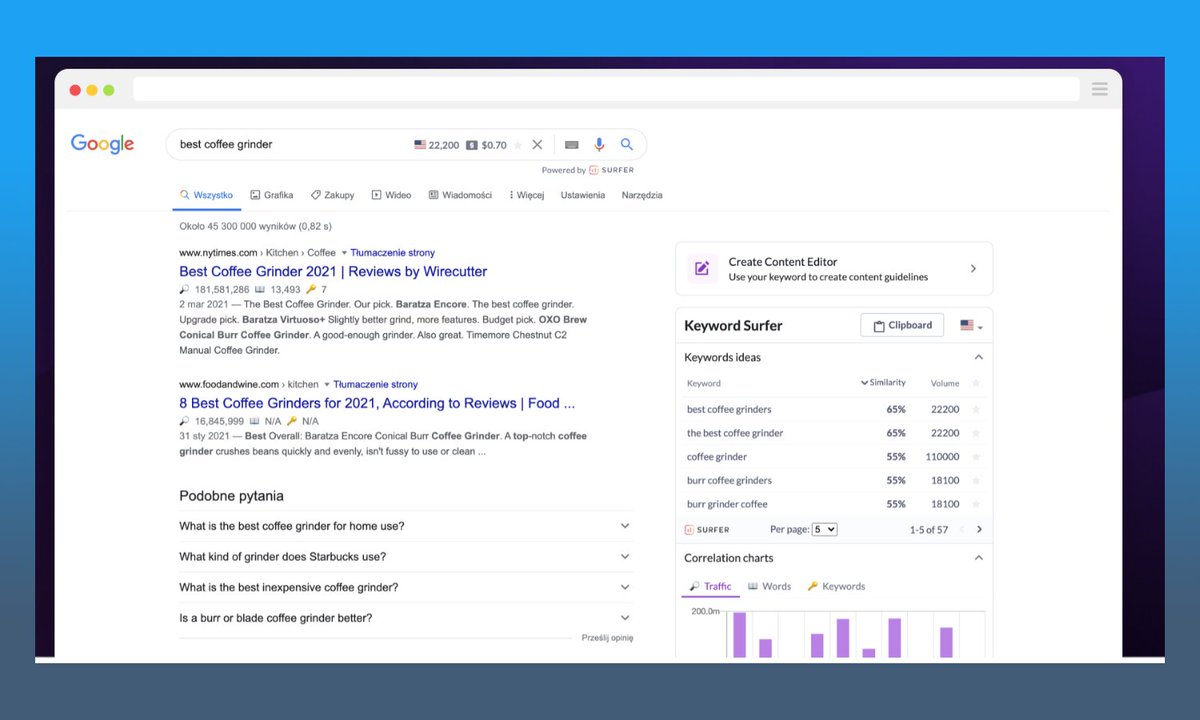Click the blue magnifier search icon
The image size is (1200, 720).
point(627,145)
